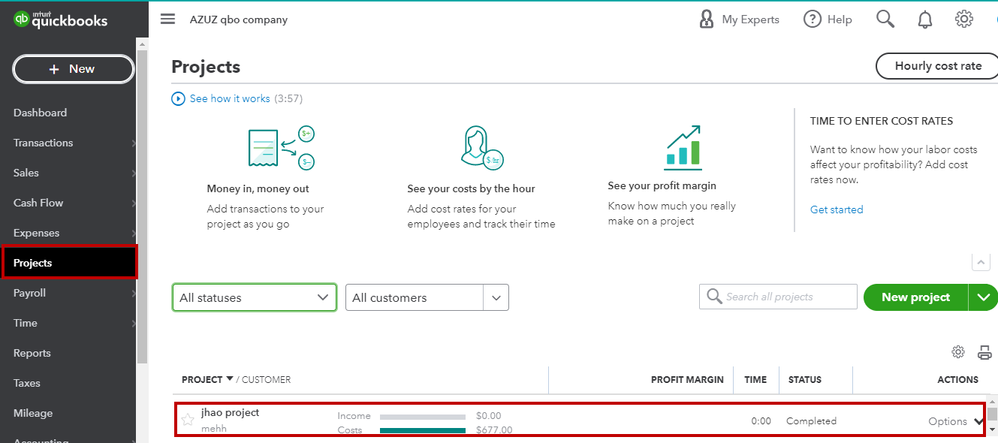Favorite jhao project with the star
Image resolution: width=998 pixels, height=443 pixels.
click(x=187, y=420)
